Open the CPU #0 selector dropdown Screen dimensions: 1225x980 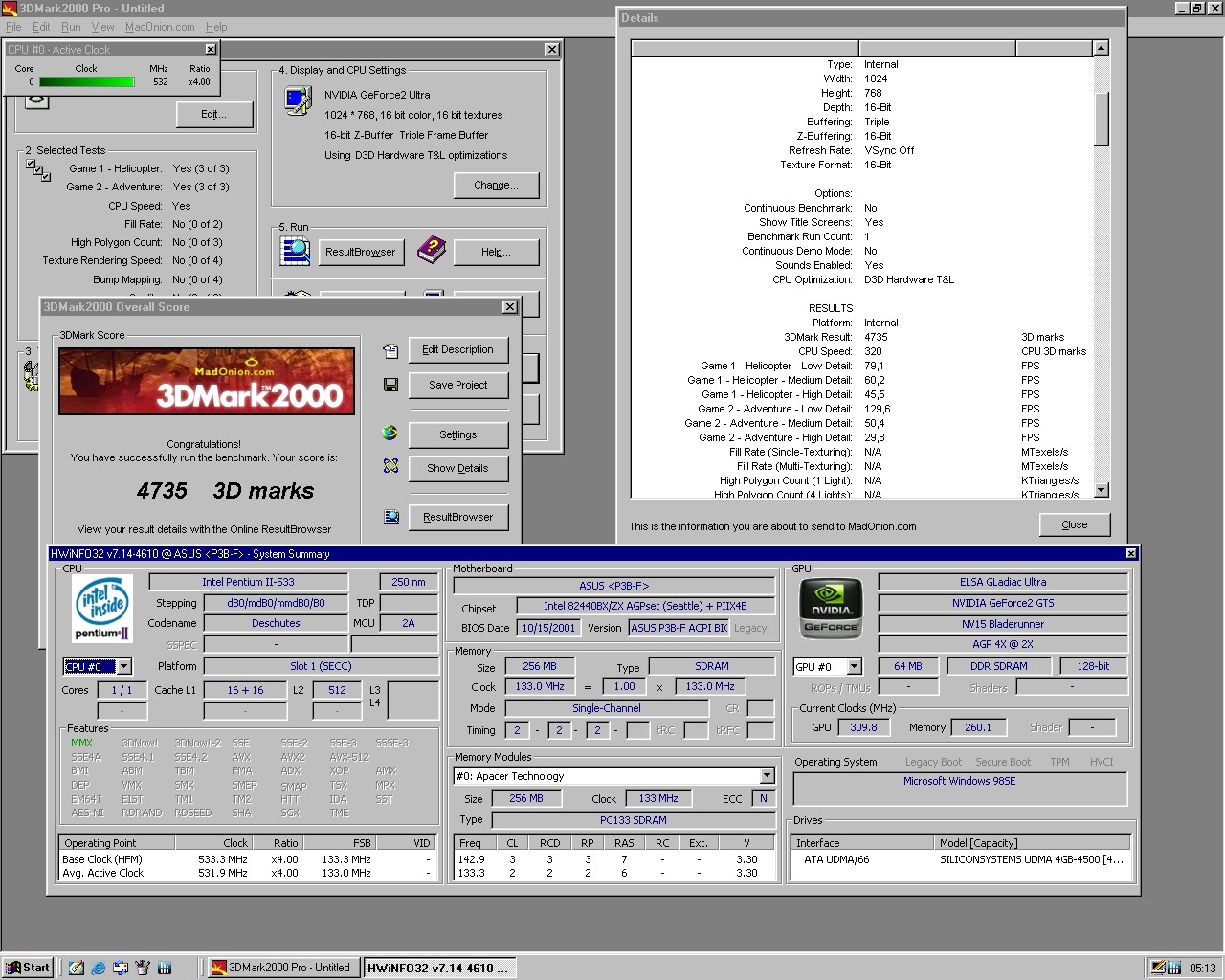point(124,666)
